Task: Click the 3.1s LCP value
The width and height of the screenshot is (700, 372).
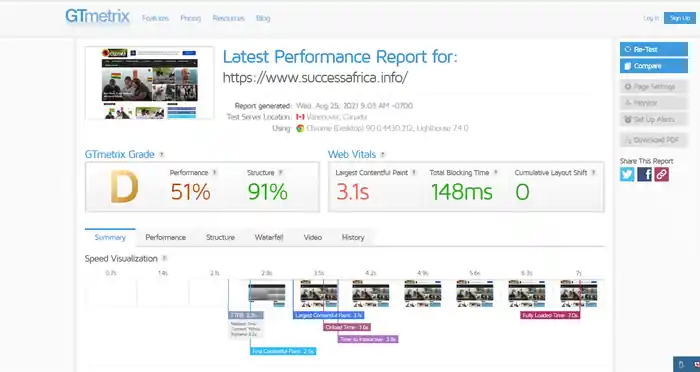Action: pyautogui.click(x=353, y=192)
